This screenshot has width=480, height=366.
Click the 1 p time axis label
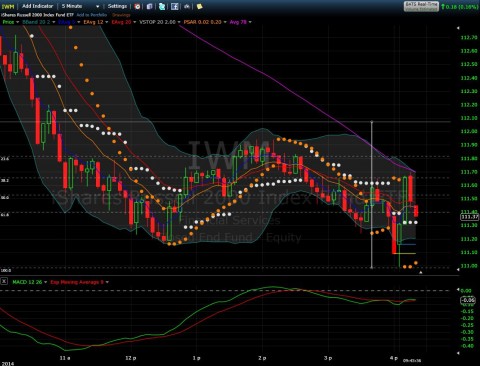tap(197, 358)
